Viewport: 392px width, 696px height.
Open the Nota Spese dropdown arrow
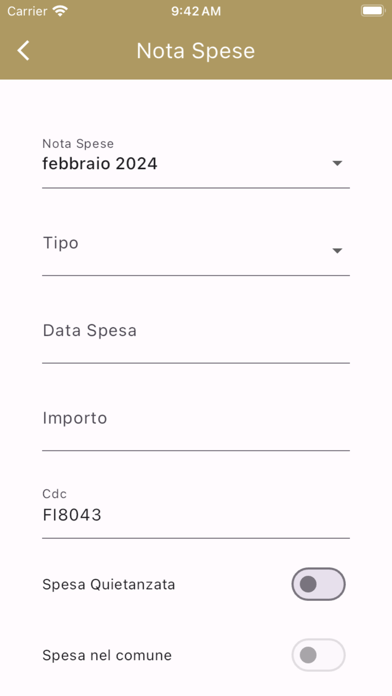click(x=337, y=163)
